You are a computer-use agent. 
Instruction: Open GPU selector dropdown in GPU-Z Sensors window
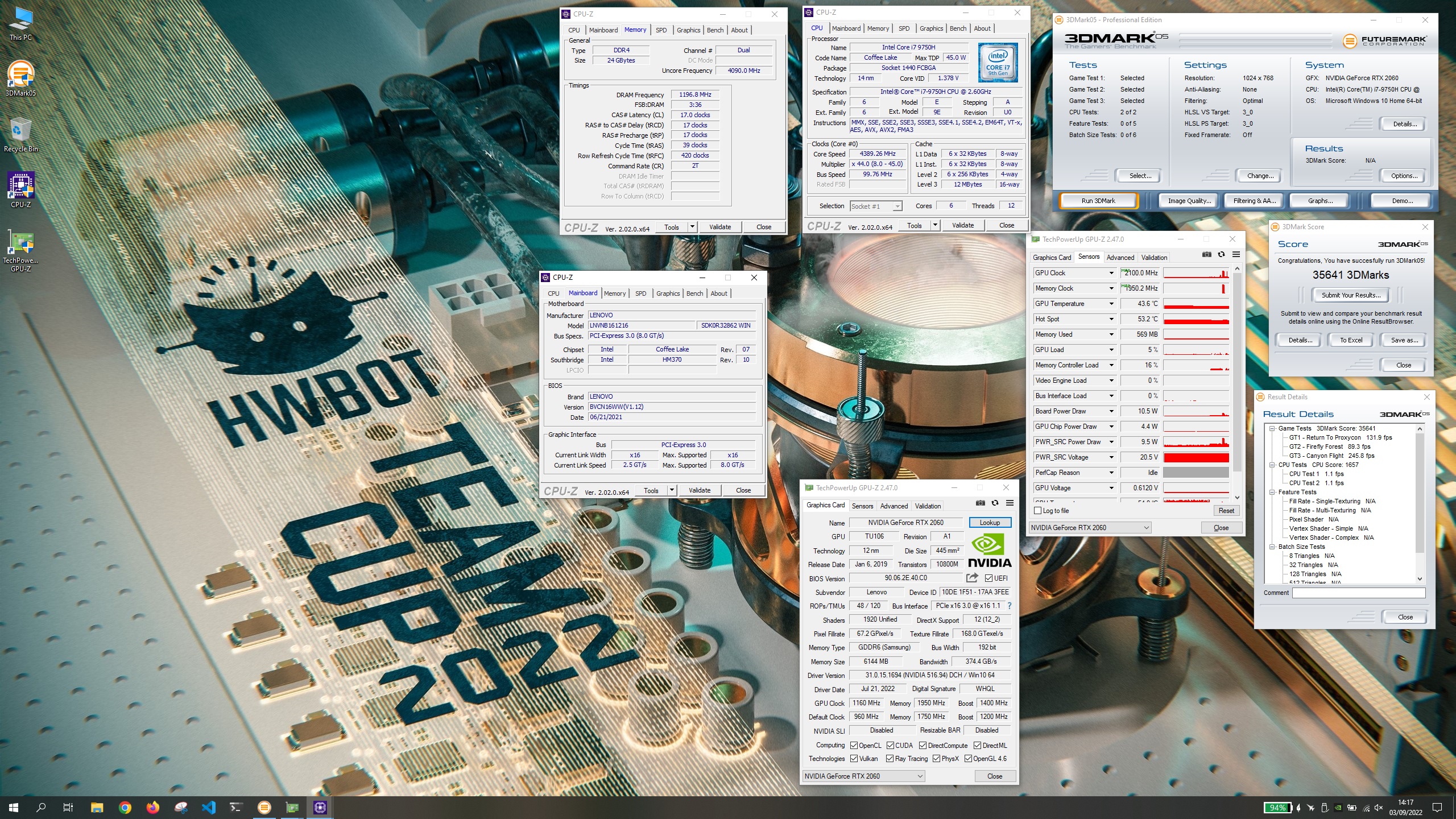point(1090,528)
